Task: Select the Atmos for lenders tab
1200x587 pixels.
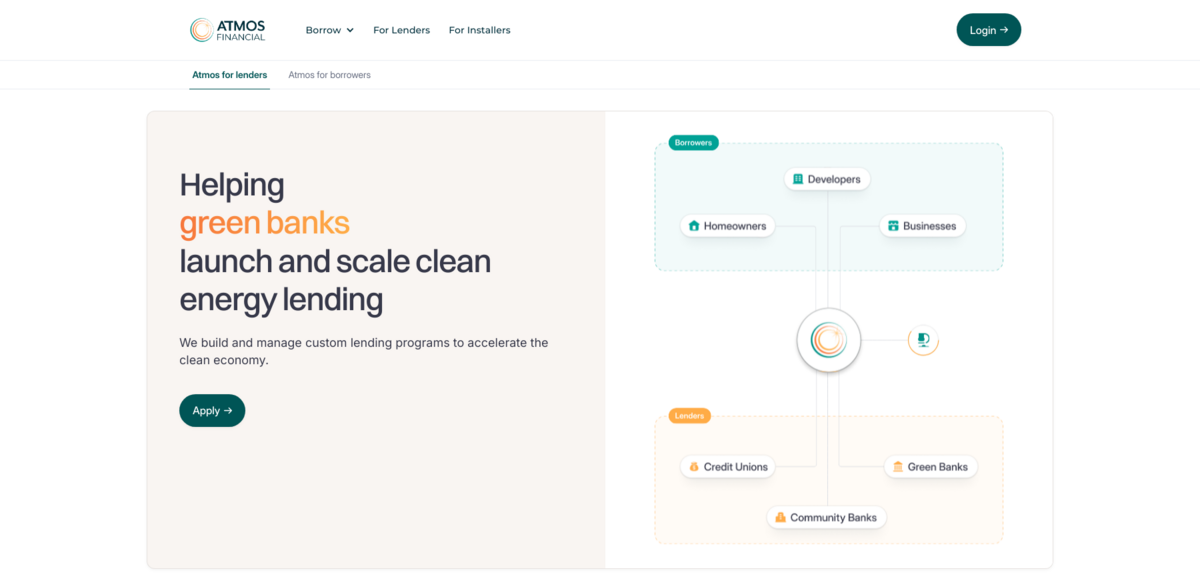Action: (x=229, y=74)
